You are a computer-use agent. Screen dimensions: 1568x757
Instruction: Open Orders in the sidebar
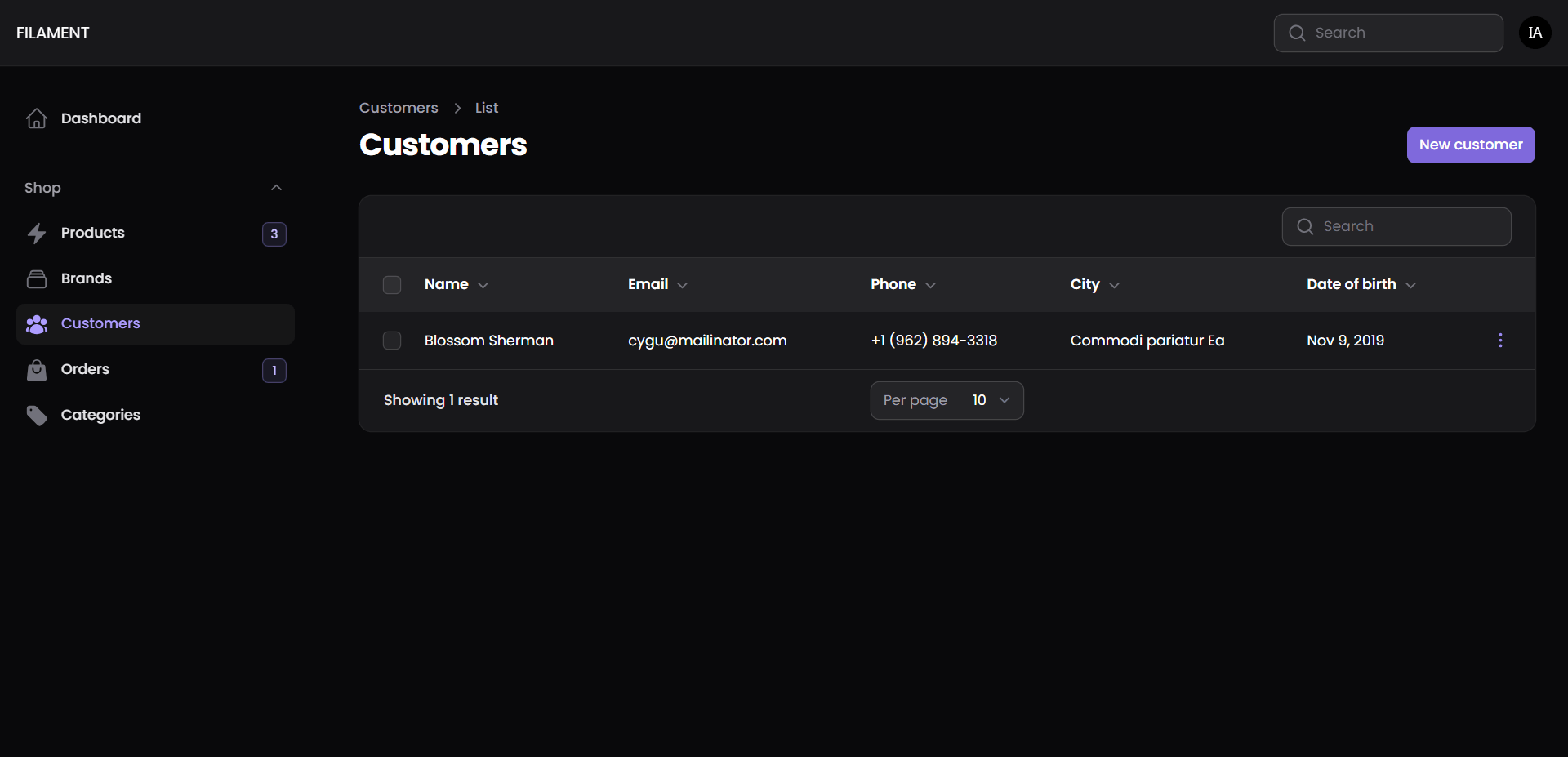[x=155, y=370]
